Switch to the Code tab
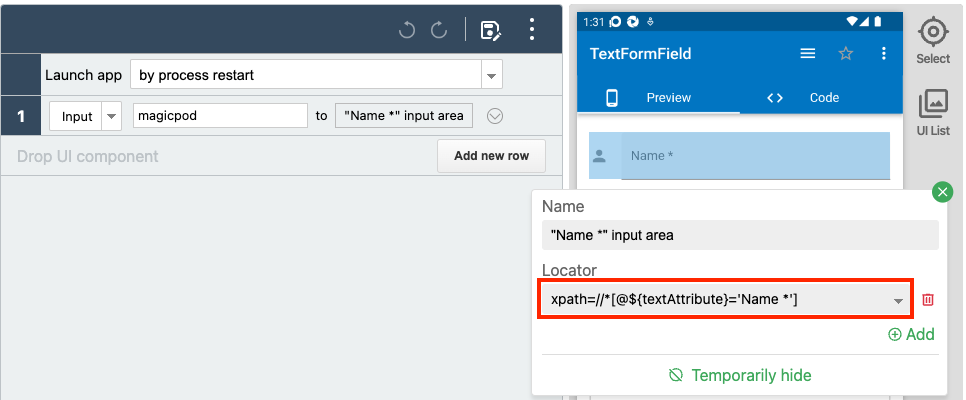966x400 pixels. 821,97
